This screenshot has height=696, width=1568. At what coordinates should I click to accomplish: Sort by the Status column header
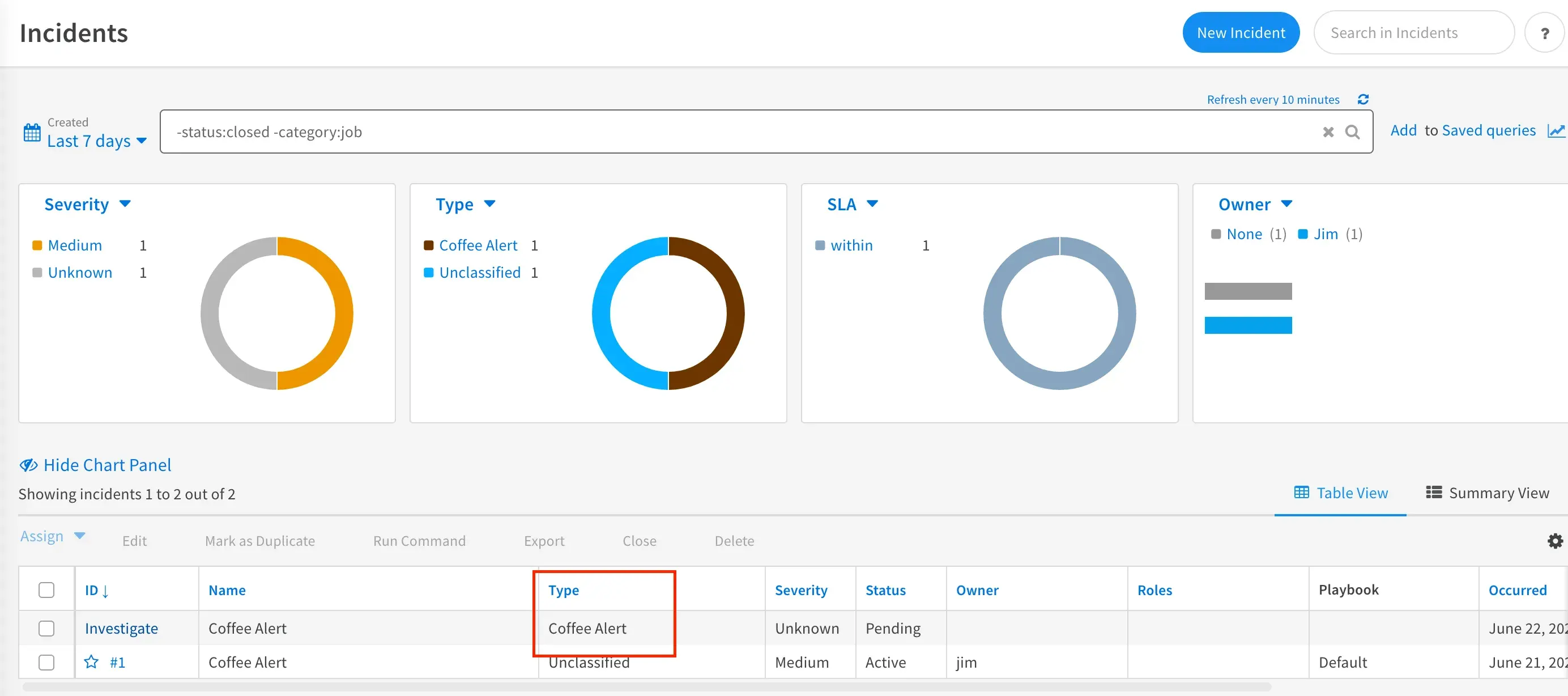pos(885,590)
